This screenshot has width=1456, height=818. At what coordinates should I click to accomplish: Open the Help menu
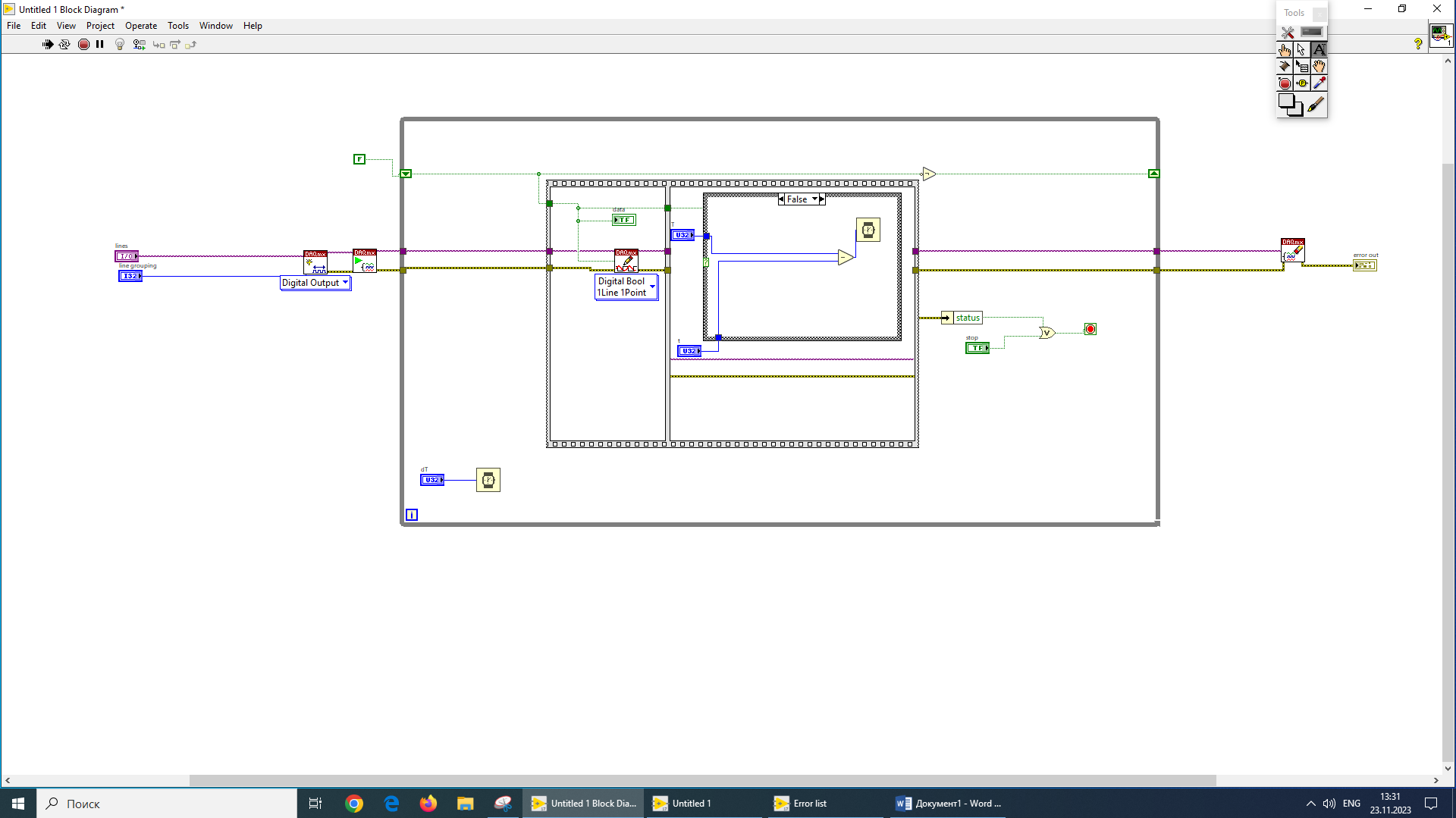pyautogui.click(x=253, y=26)
